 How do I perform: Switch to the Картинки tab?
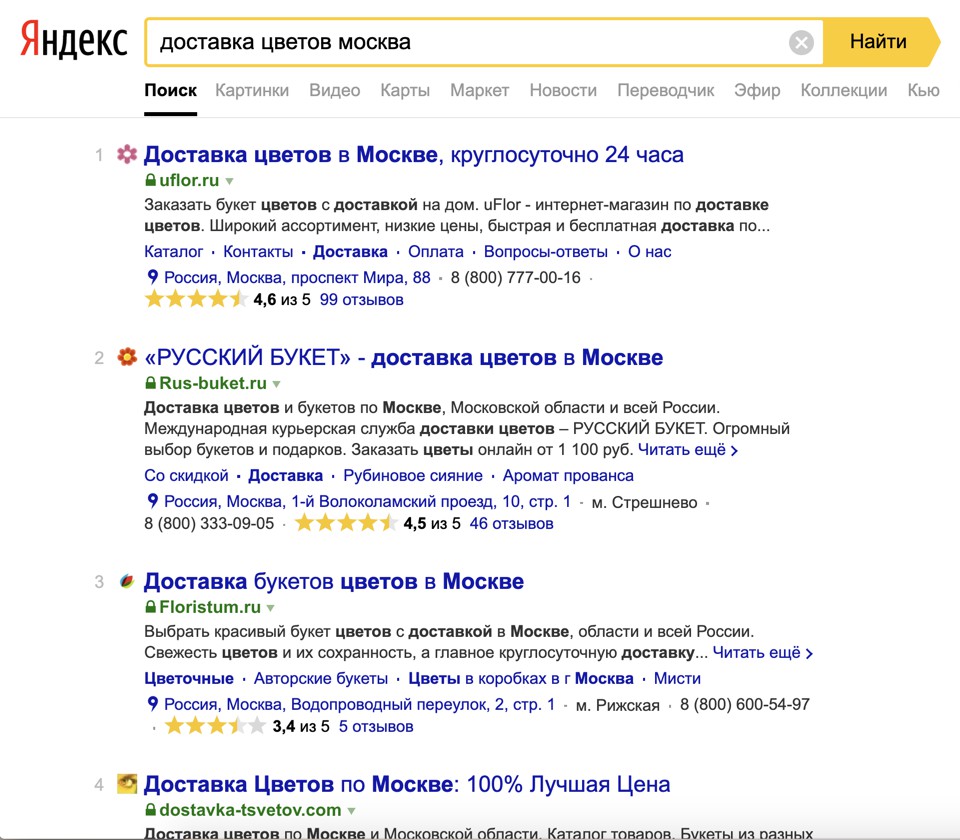pos(252,90)
